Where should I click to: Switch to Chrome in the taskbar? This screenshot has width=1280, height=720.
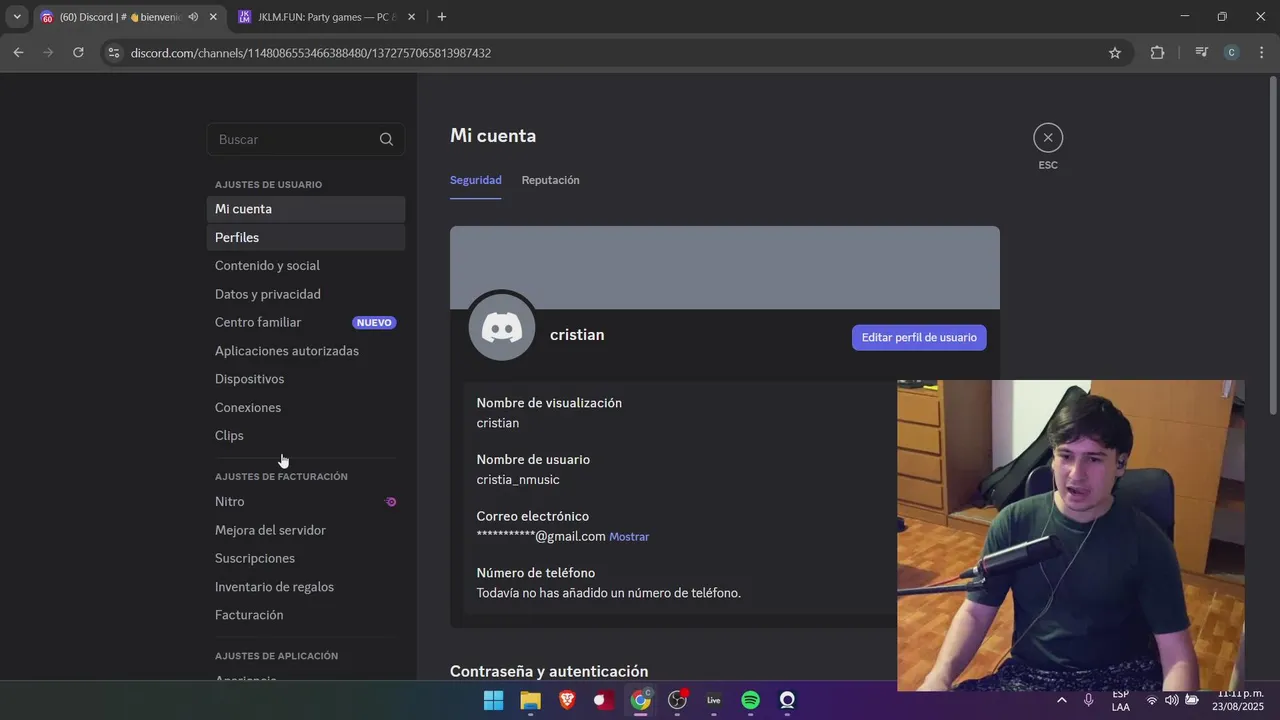pos(641,701)
